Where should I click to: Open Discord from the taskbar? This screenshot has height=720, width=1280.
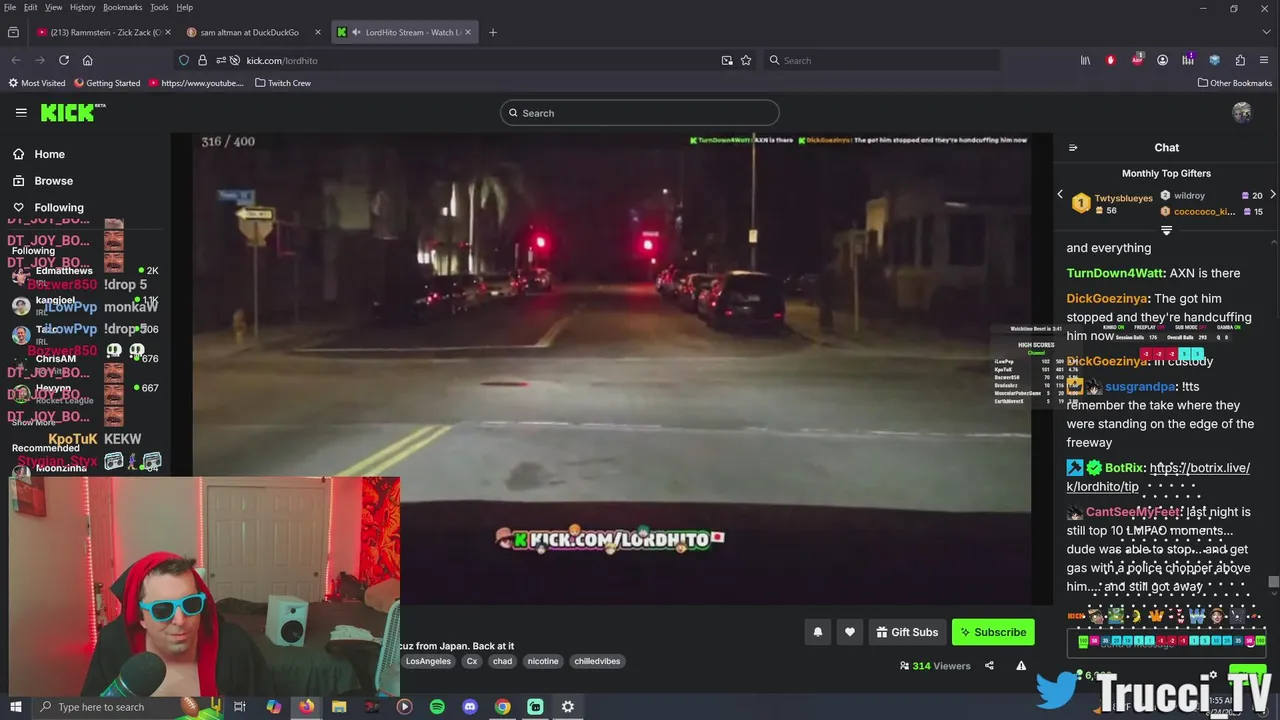(x=470, y=707)
